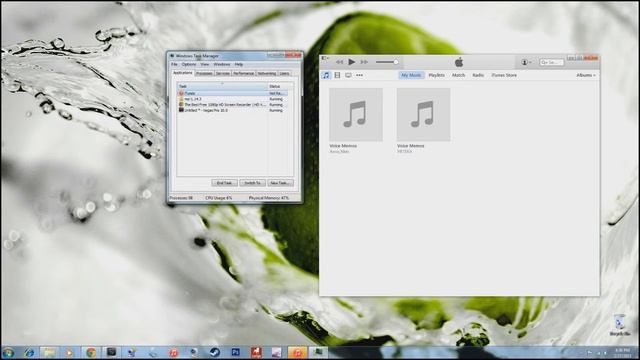This screenshot has width=640, height=360.
Task: Click the Task column header
Action: click(x=222, y=86)
